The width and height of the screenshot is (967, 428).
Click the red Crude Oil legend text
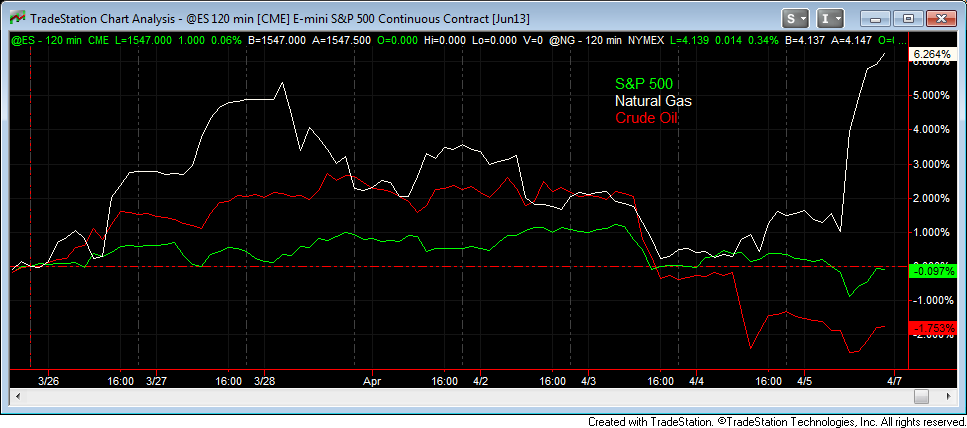click(647, 118)
